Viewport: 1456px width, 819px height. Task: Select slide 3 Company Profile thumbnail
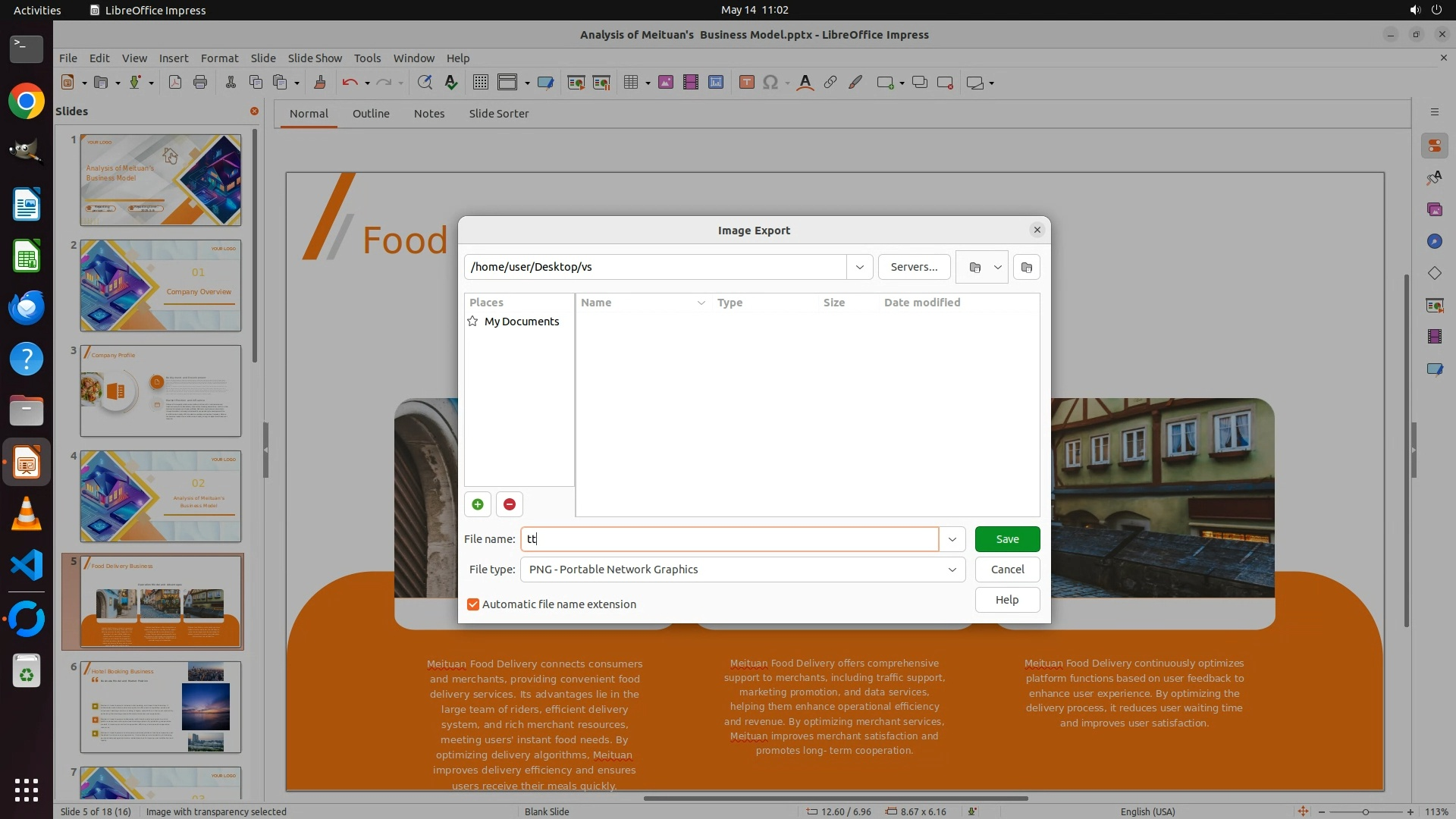click(x=161, y=391)
